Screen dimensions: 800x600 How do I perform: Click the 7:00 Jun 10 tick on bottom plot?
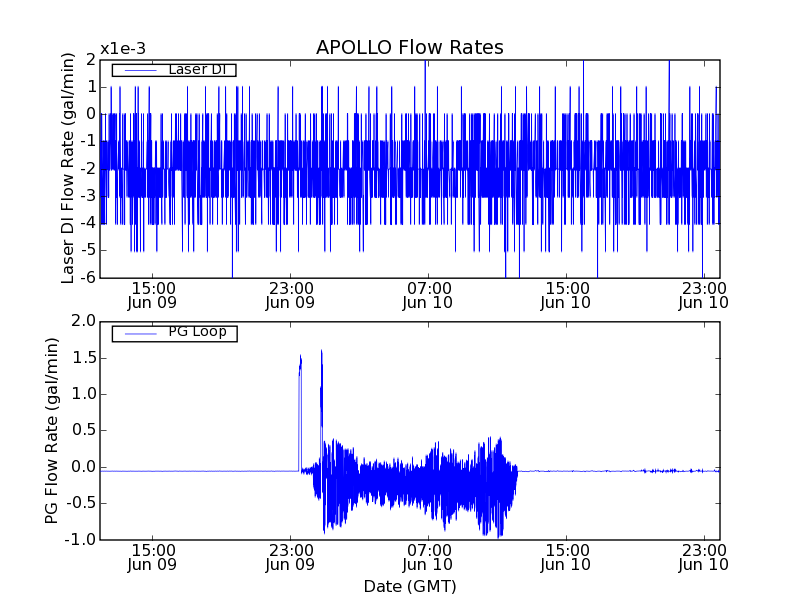tap(429, 556)
